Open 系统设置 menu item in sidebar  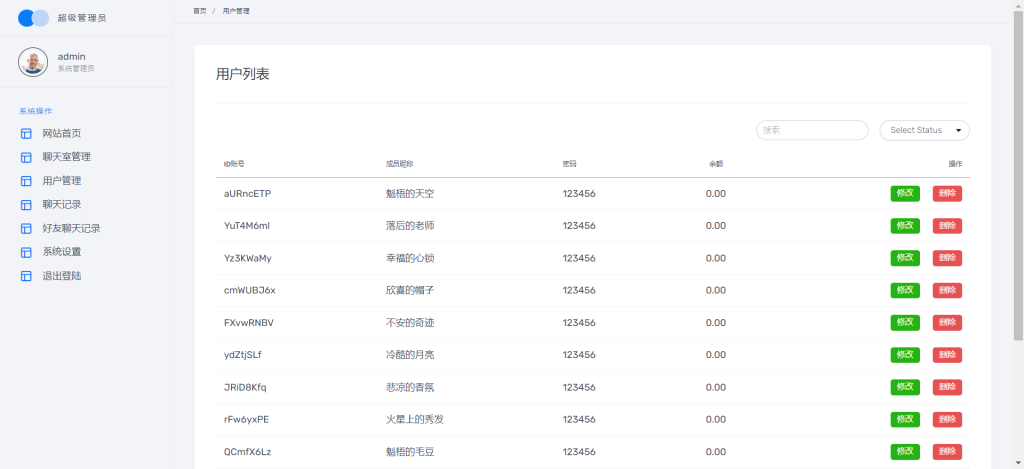click(x=62, y=252)
